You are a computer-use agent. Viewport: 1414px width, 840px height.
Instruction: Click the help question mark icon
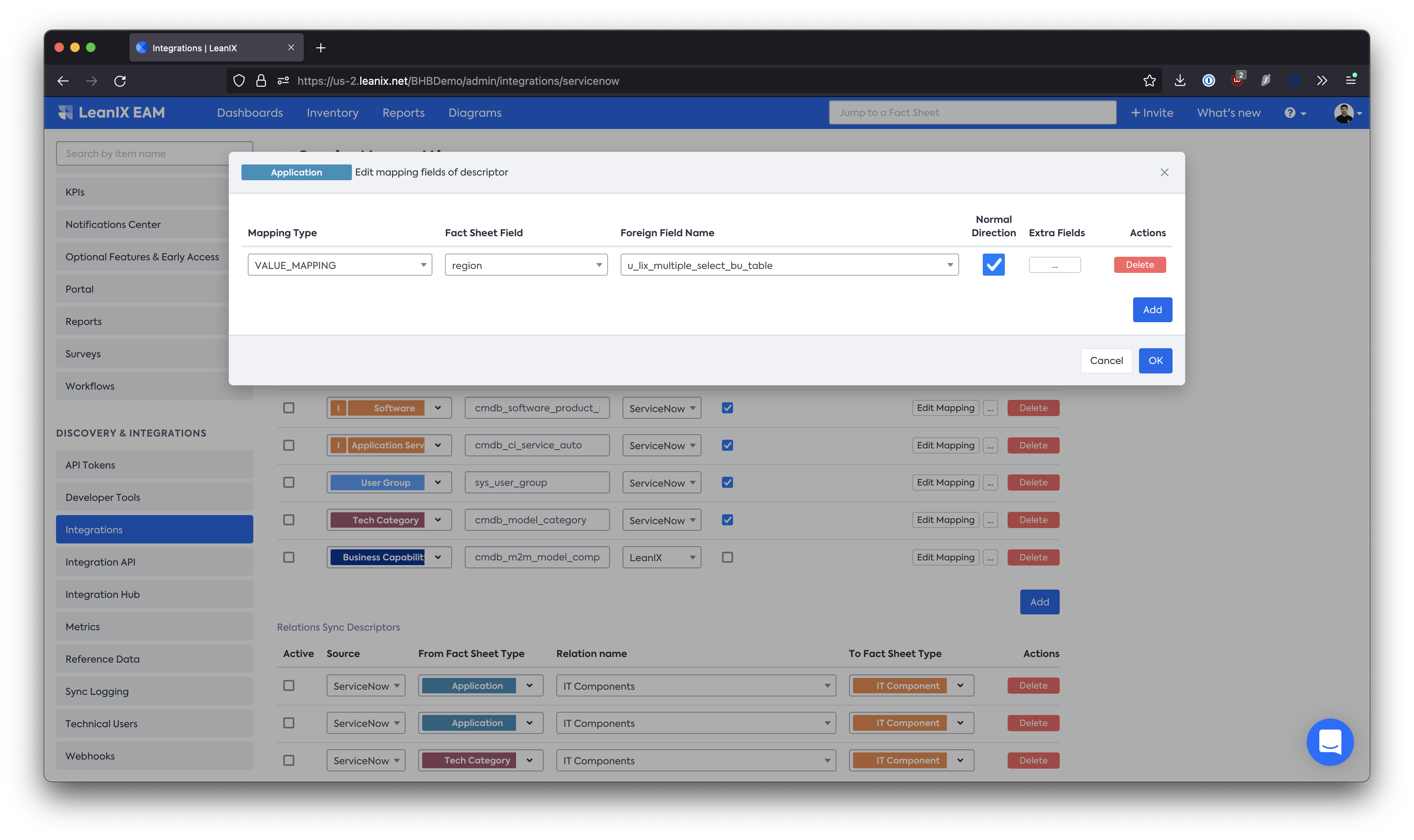(x=1289, y=113)
